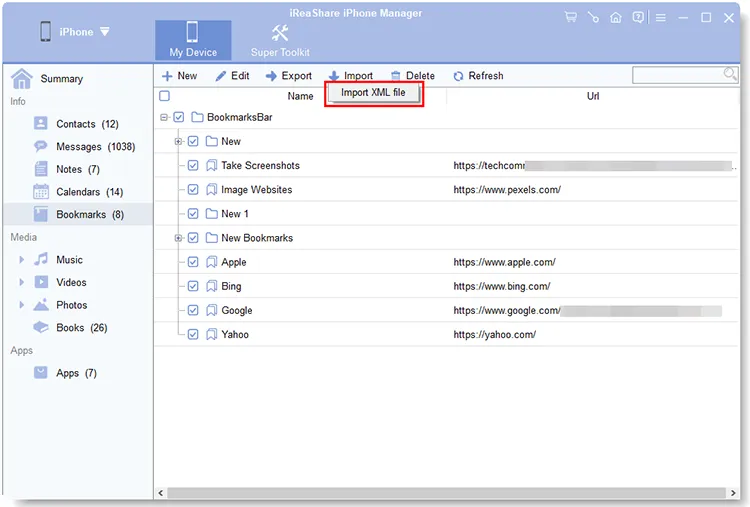The width and height of the screenshot is (750, 507).
Task: Click the Videos sidebar icon
Action: pos(41,282)
